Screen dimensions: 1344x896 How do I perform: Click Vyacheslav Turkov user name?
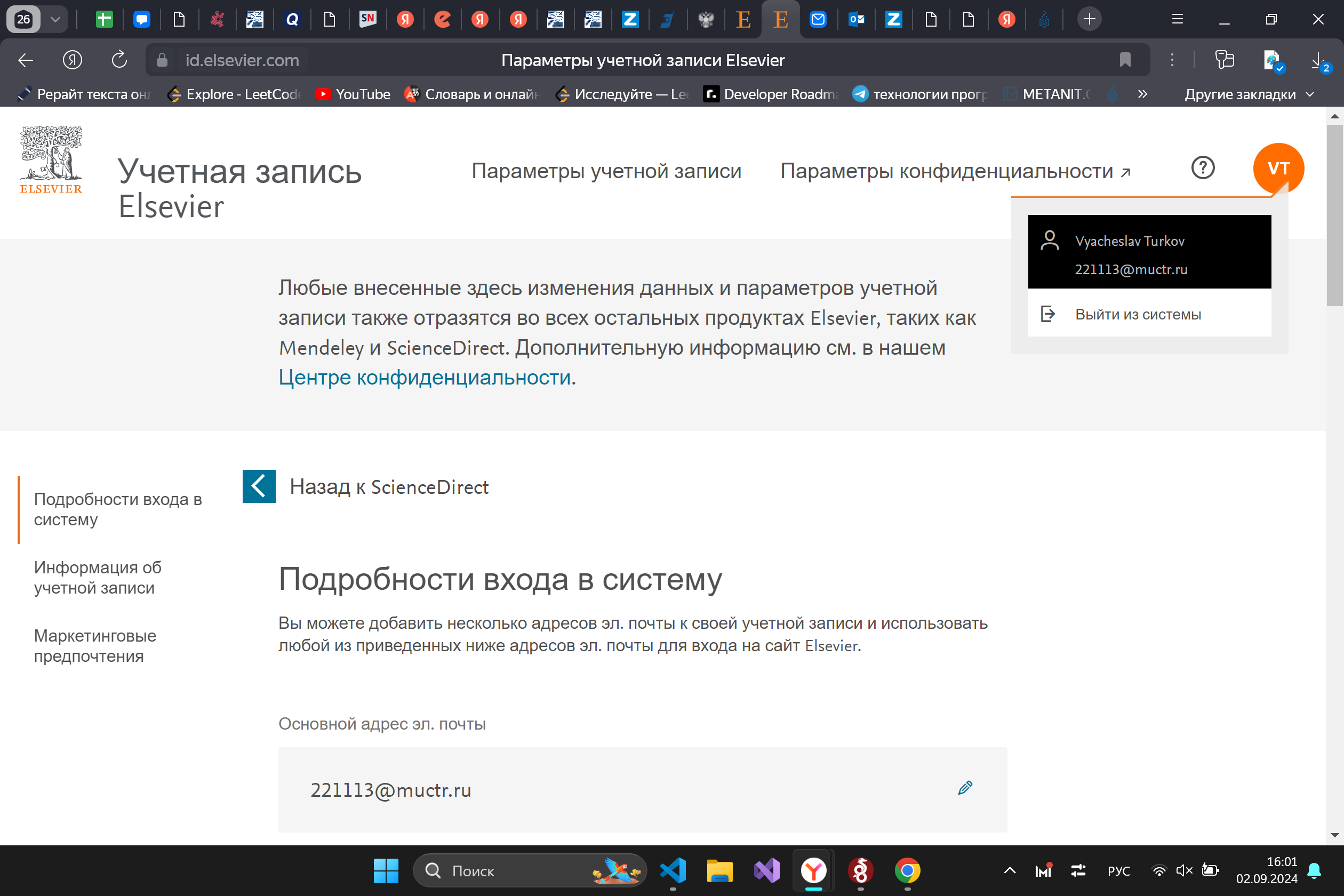[1129, 241]
